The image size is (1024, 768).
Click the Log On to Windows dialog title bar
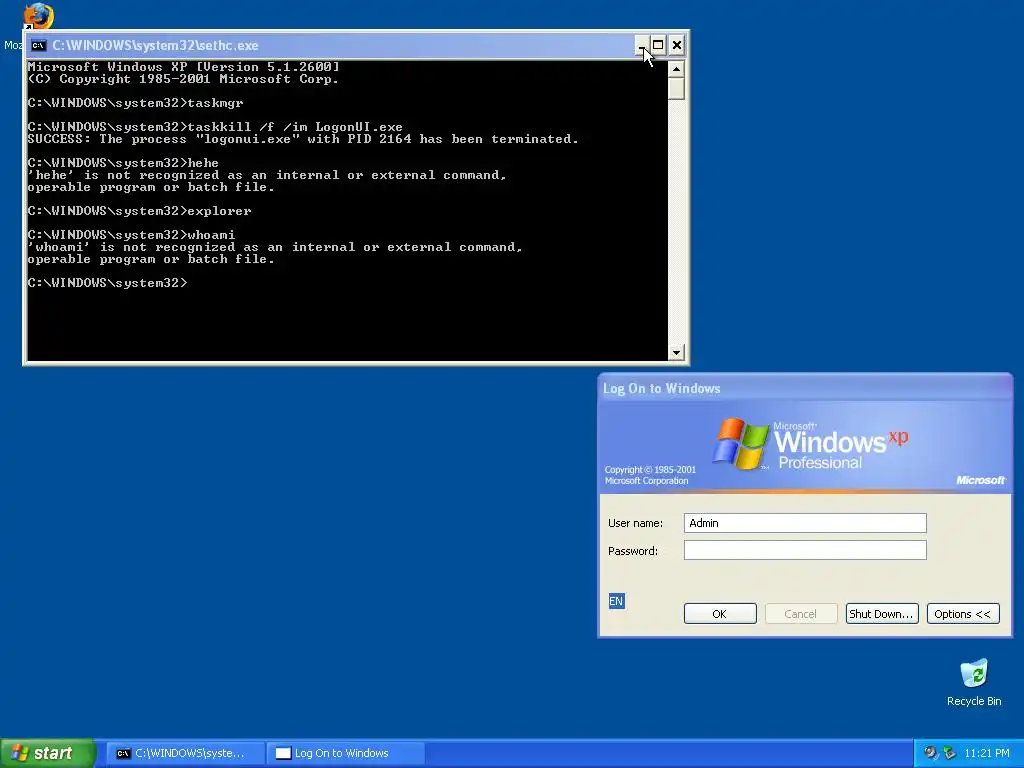click(x=805, y=388)
